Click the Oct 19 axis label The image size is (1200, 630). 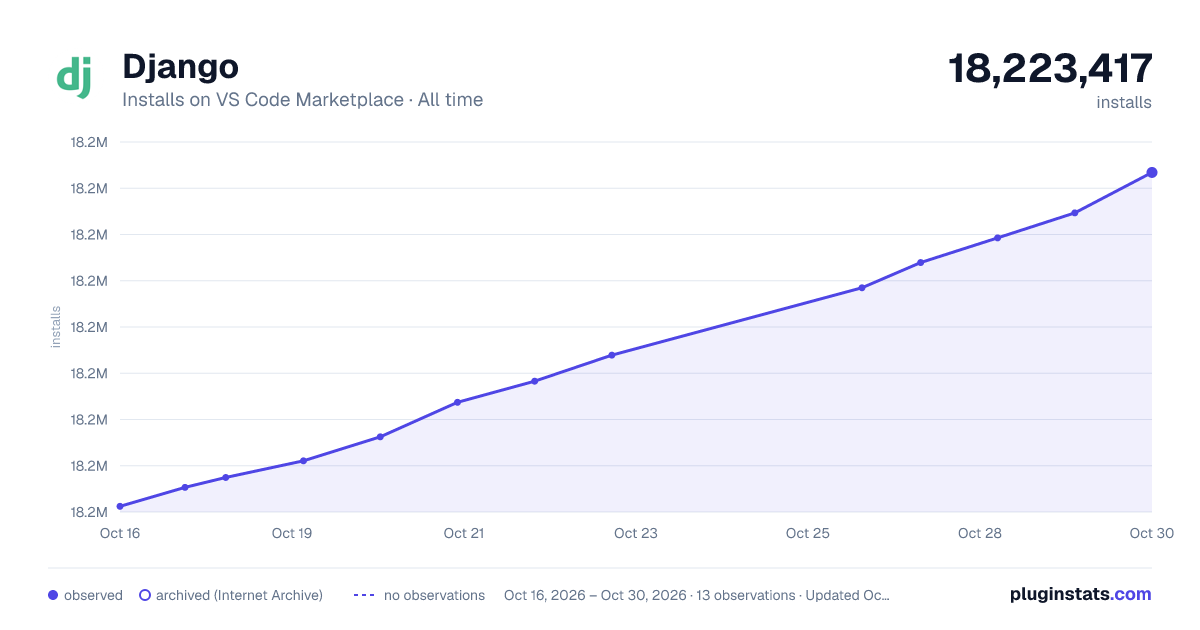[x=292, y=533]
